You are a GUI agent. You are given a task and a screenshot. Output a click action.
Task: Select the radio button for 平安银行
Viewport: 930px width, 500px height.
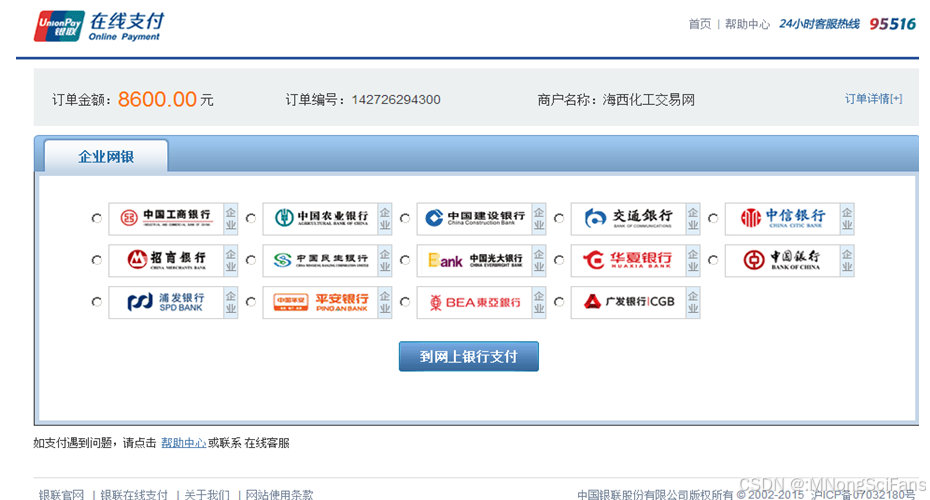pyautogui.click(x=251, y=302)
